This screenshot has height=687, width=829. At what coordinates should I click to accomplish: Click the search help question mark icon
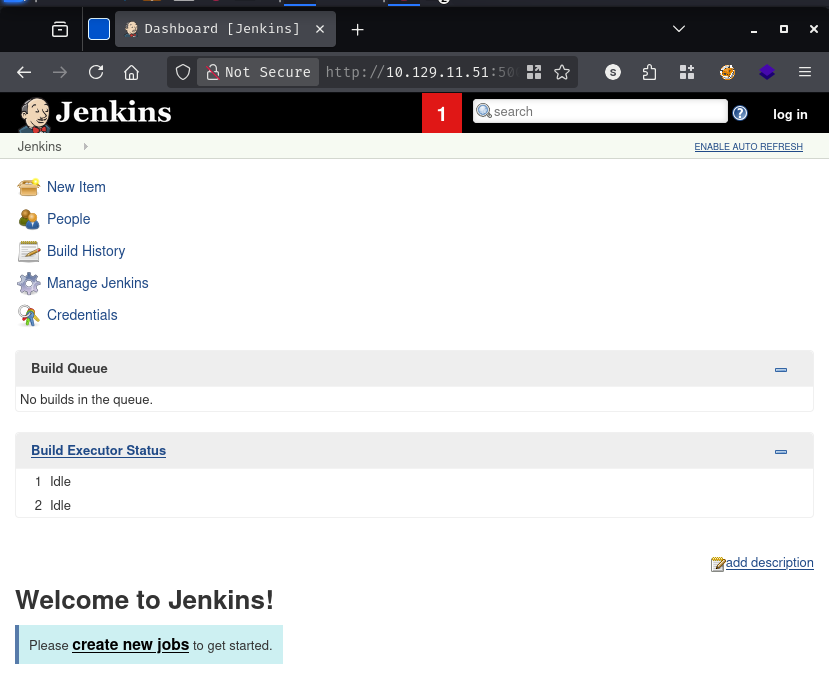740,113
